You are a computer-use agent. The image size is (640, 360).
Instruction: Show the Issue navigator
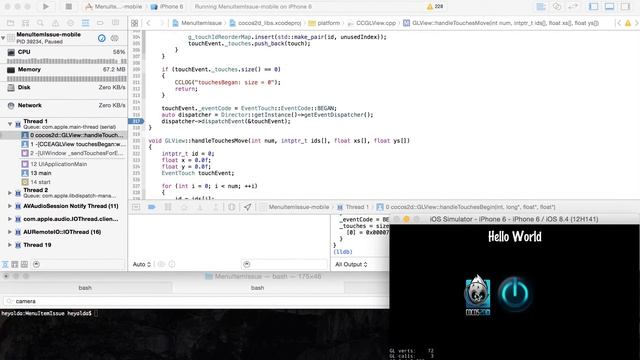click(55, 23)
